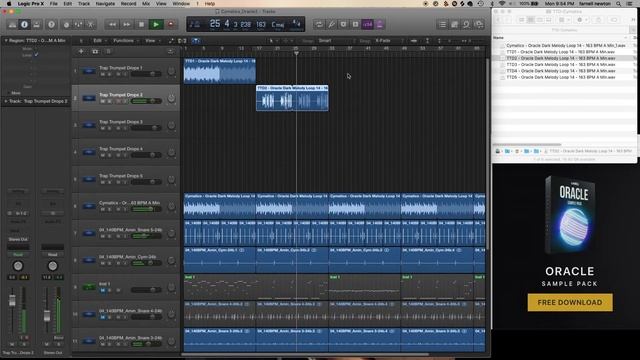Click the Fast Forward transport button
The width and height of the screenshot is (640, 360).
(127, 24)
